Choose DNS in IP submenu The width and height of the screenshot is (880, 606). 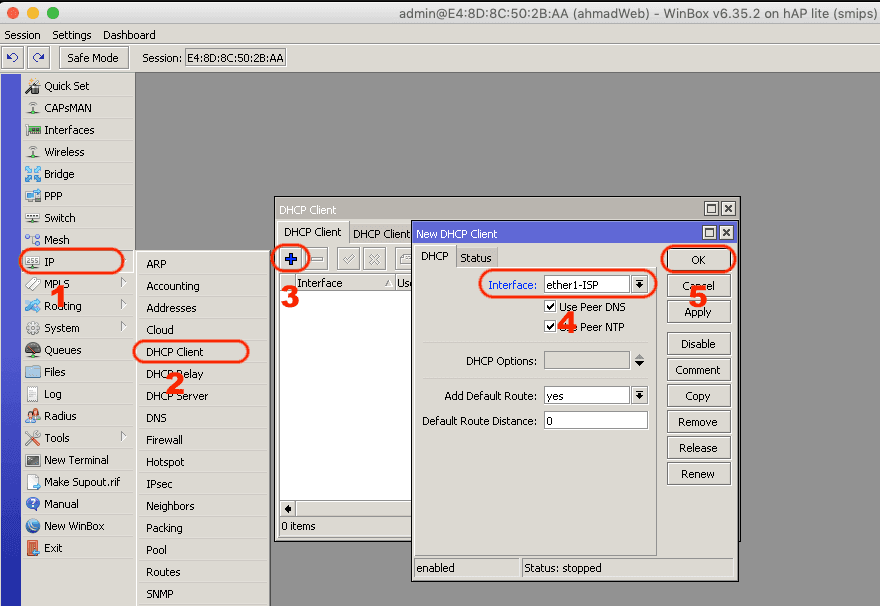pos(203,418)
